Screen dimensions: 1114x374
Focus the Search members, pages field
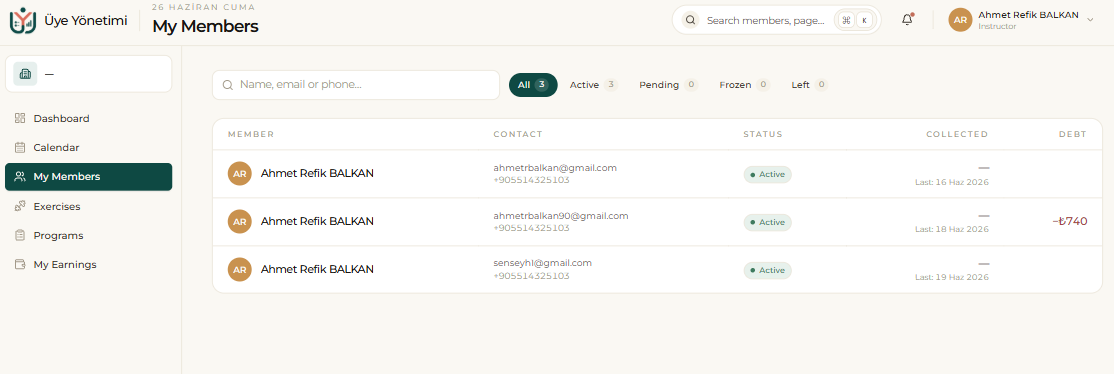(x=777, y=20)
